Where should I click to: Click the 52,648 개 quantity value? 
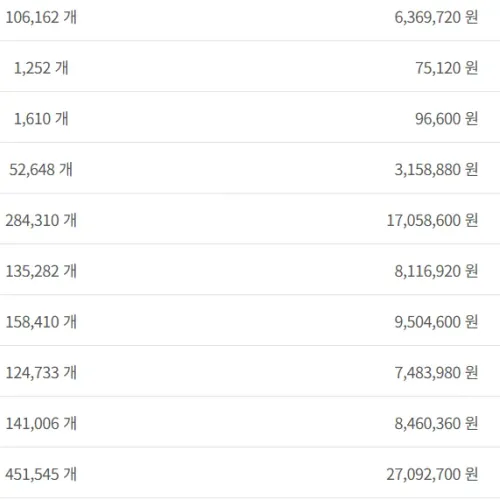41,170
